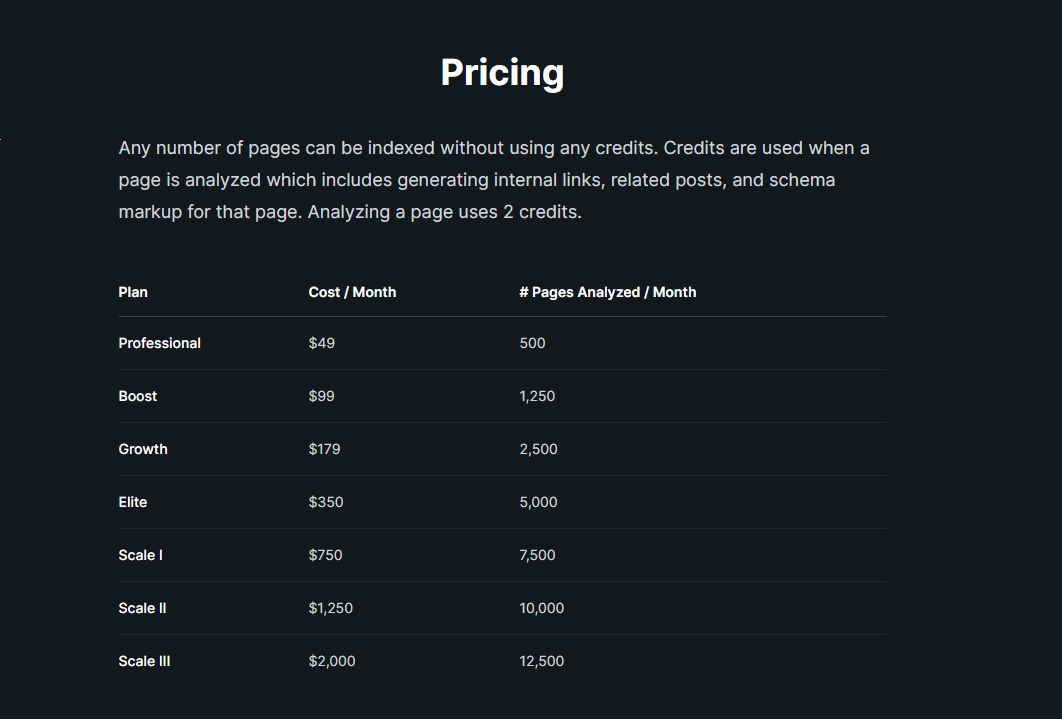Click the 7,500 pages value
The image size is (1062, 719).
[x=537, y=555]
